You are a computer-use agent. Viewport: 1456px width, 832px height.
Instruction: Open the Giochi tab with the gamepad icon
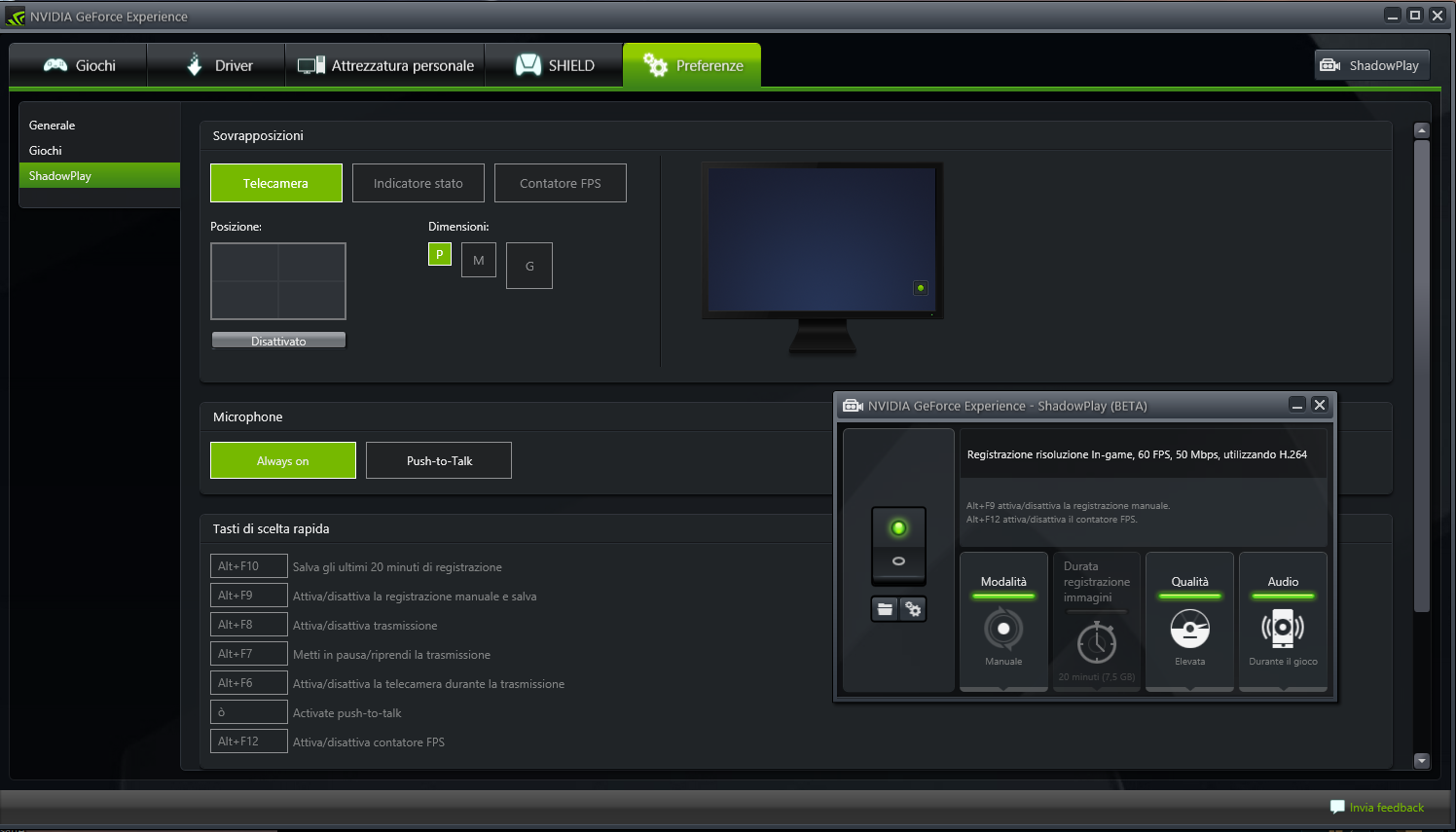(x=79, y=65)
